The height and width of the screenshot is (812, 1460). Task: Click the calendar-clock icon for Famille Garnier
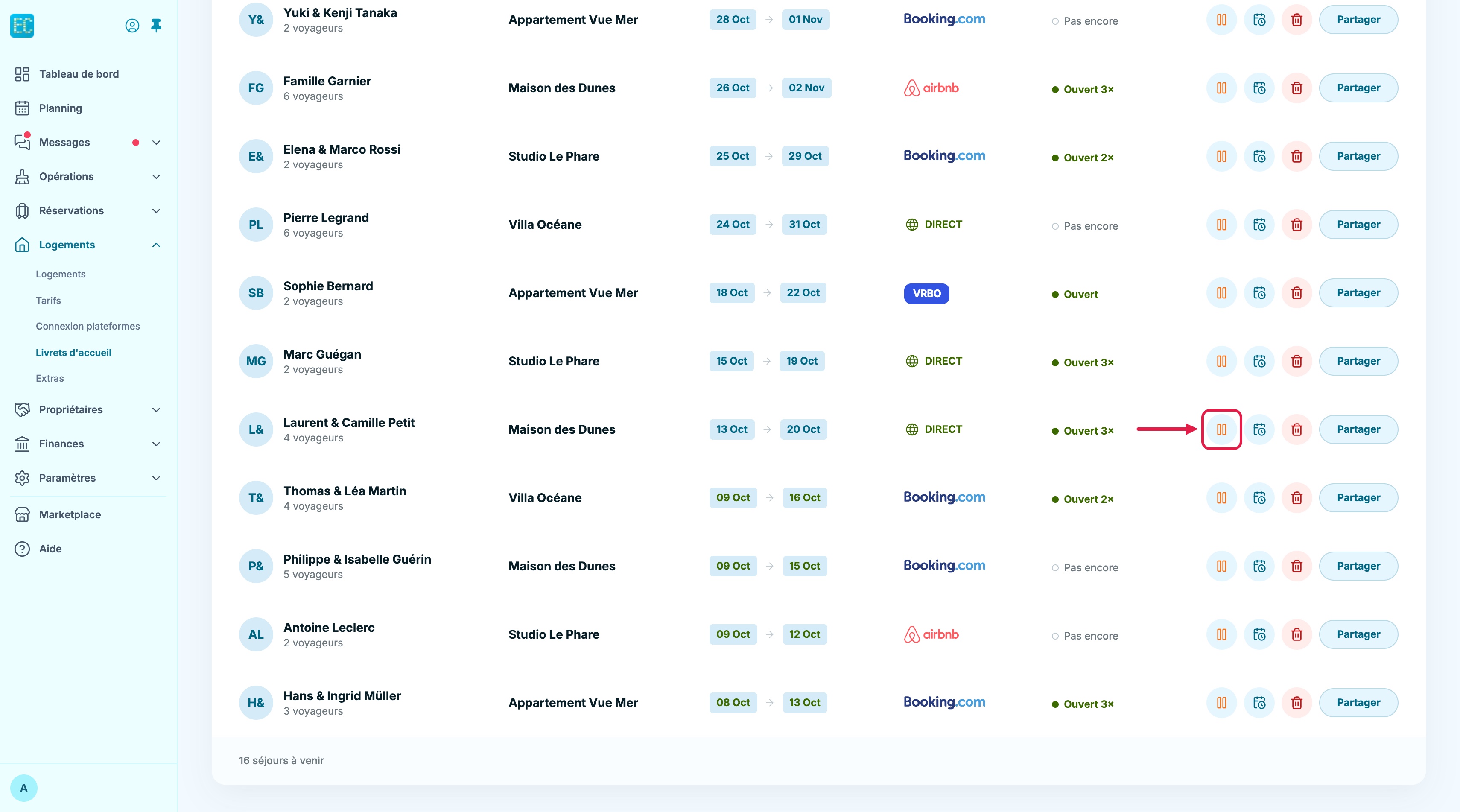[x=1259, y=88]
